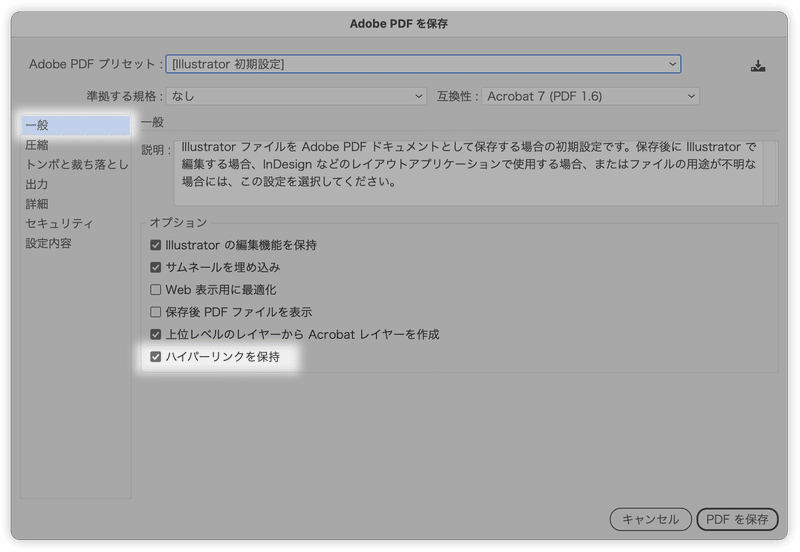This screenshot has height=552, width=800.
Task: View the 設定内容 summary
Action: click(x=76, y=243)
